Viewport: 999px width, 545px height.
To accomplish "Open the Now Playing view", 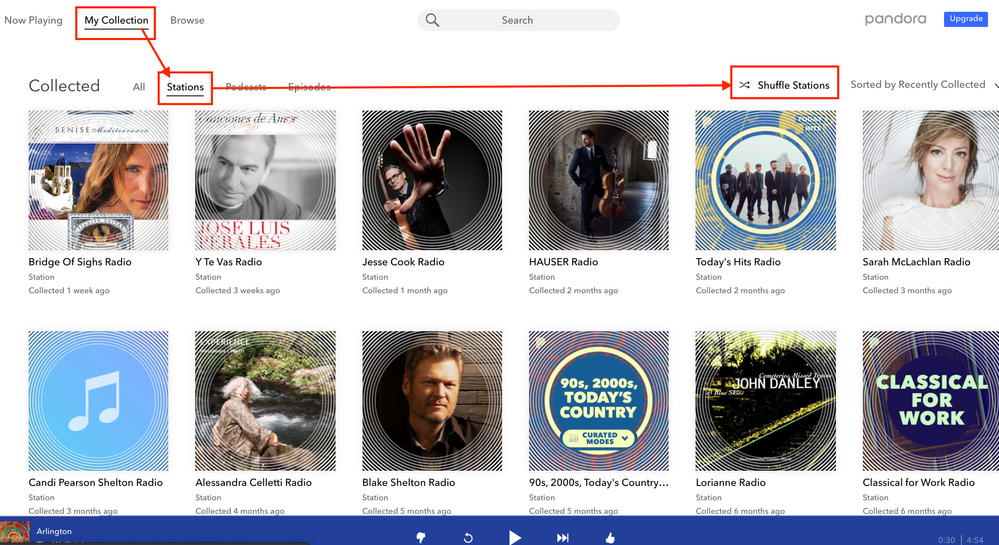I will coord(33,20).
